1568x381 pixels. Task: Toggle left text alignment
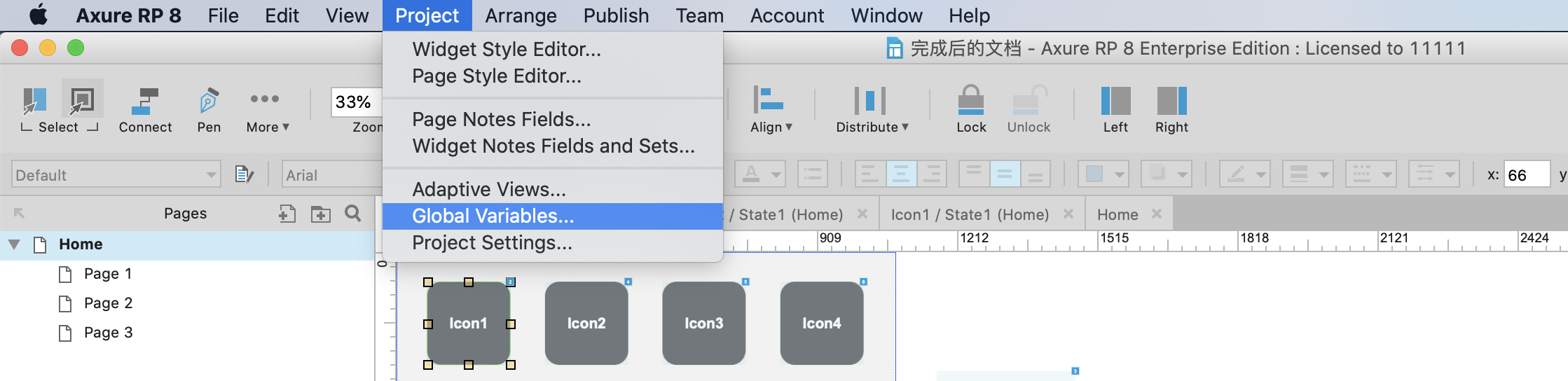click(870, 174)
